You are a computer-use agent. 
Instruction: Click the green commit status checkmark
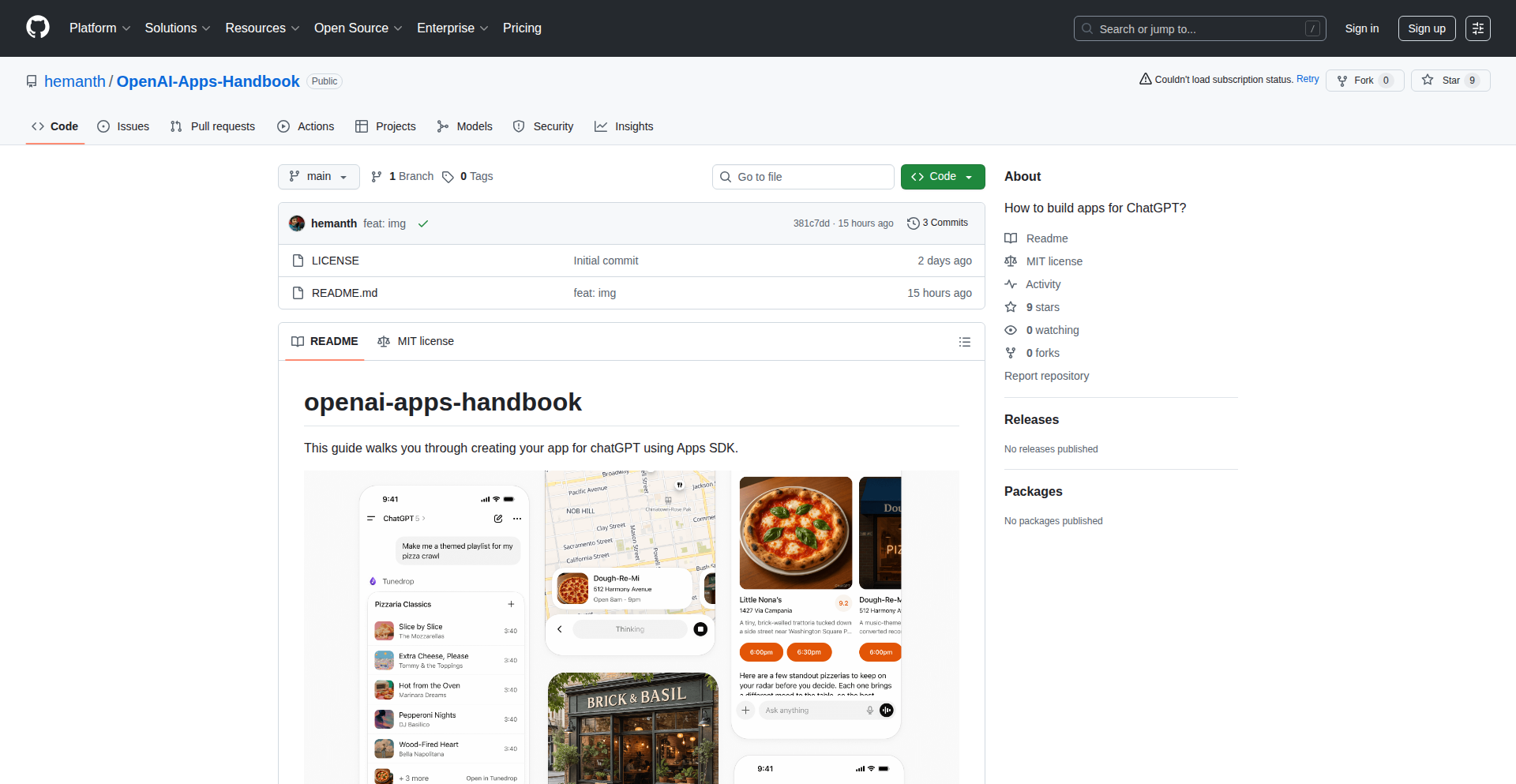pos(423,223)
